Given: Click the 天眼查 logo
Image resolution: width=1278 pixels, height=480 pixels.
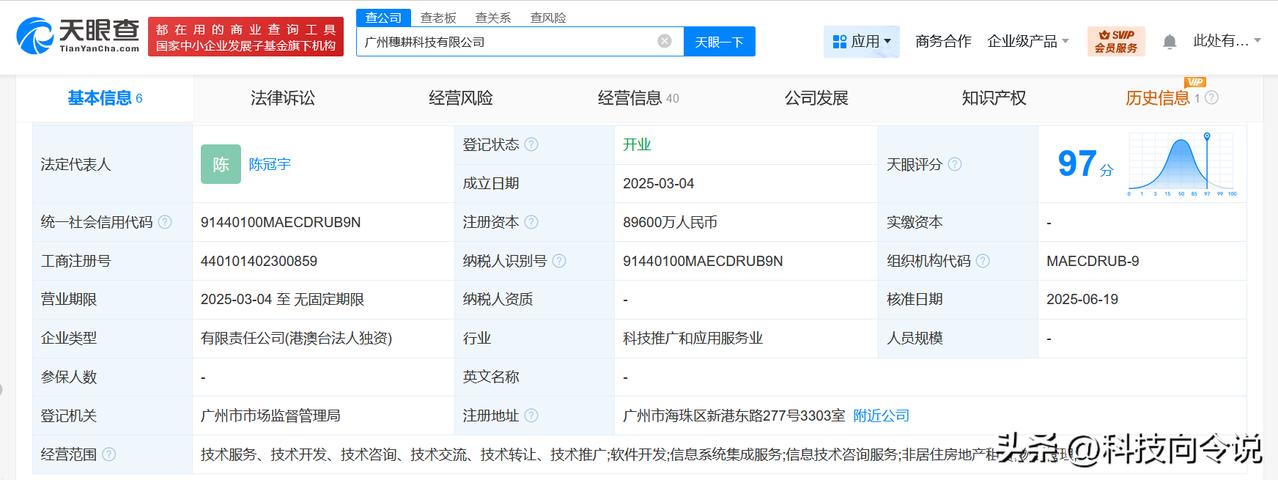Looking at the screenshot, I should click(77, 37).
